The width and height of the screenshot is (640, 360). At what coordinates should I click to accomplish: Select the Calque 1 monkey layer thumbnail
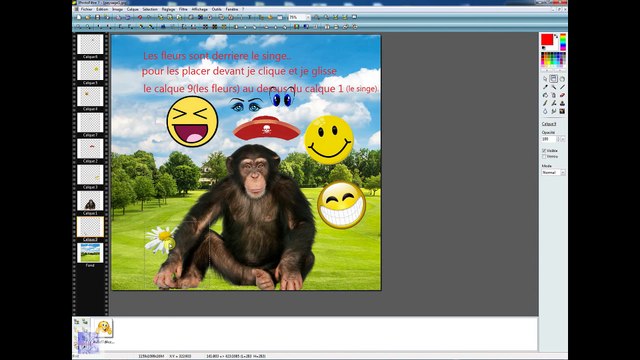pos(90,201)
